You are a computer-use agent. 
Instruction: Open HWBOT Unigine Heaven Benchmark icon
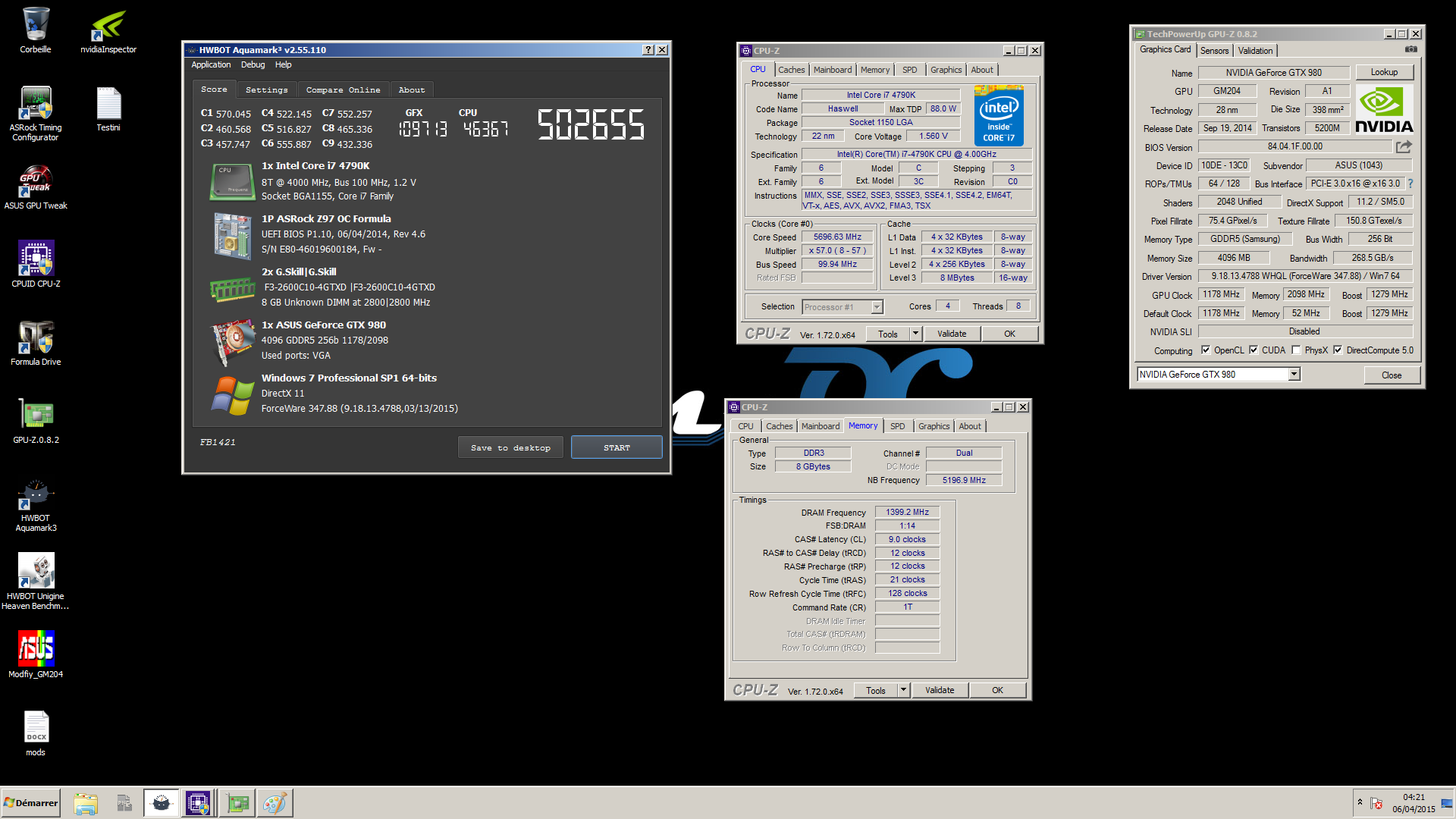(x=36, y=581)
